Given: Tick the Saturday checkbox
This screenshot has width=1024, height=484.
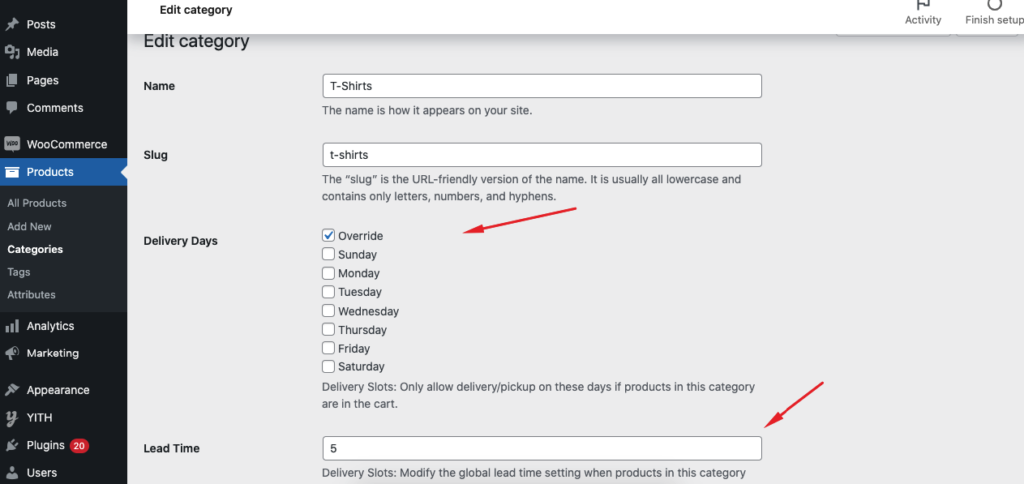Looking at the screenshot, I should (328, 367).
